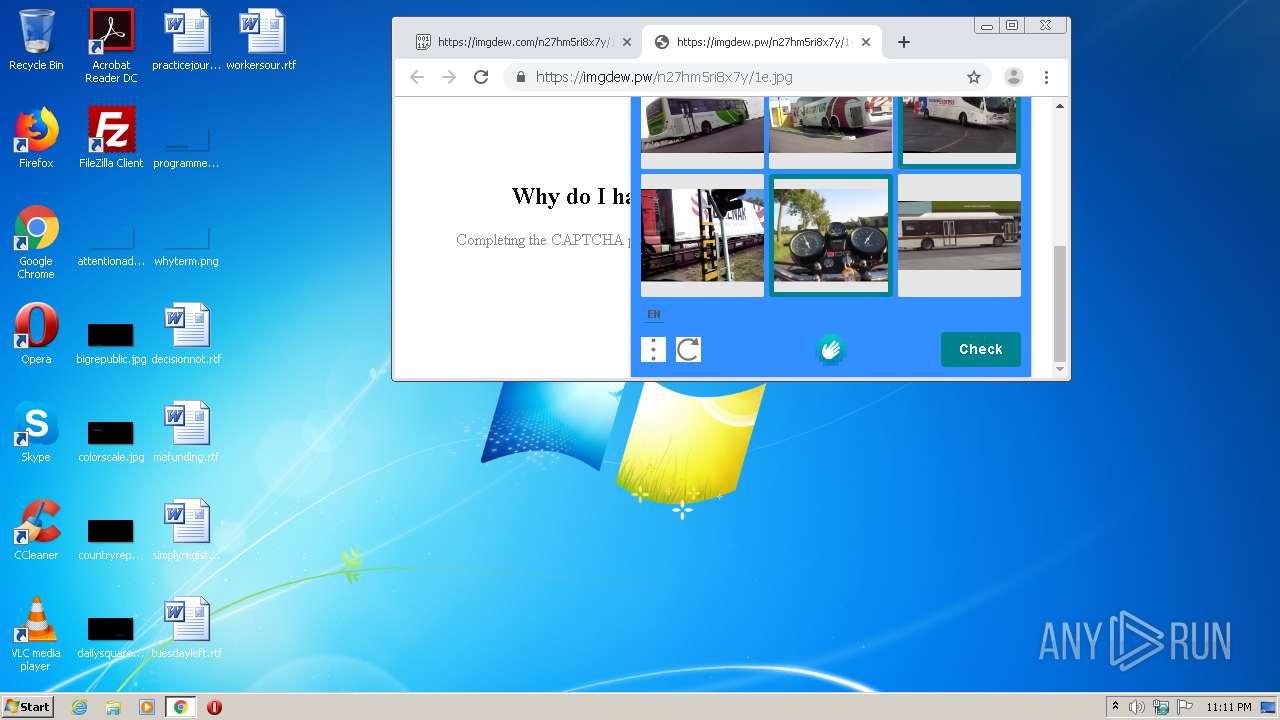Launch Google Chrome desktop shortcut
The image size is (1280, 720).
pos(36,242)
